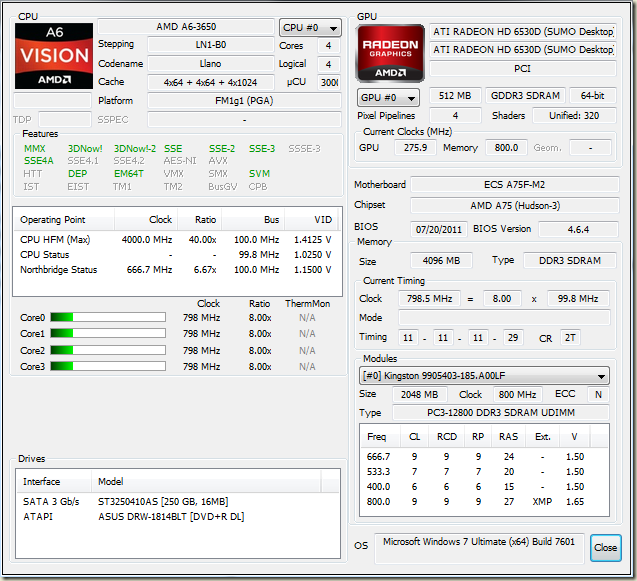Click the AMD A6-3650 CPU name field

186,27
